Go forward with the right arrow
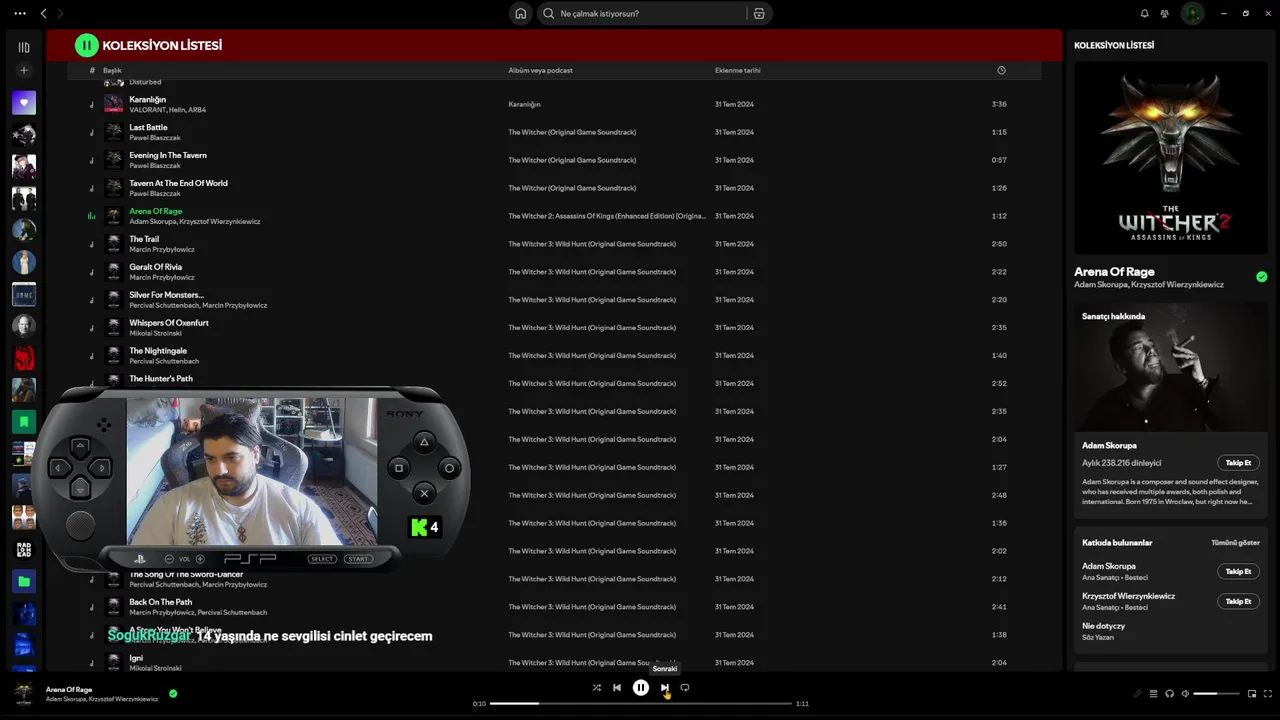The width and height of the screenshot is (1280, 720). (x=60, y=14)
